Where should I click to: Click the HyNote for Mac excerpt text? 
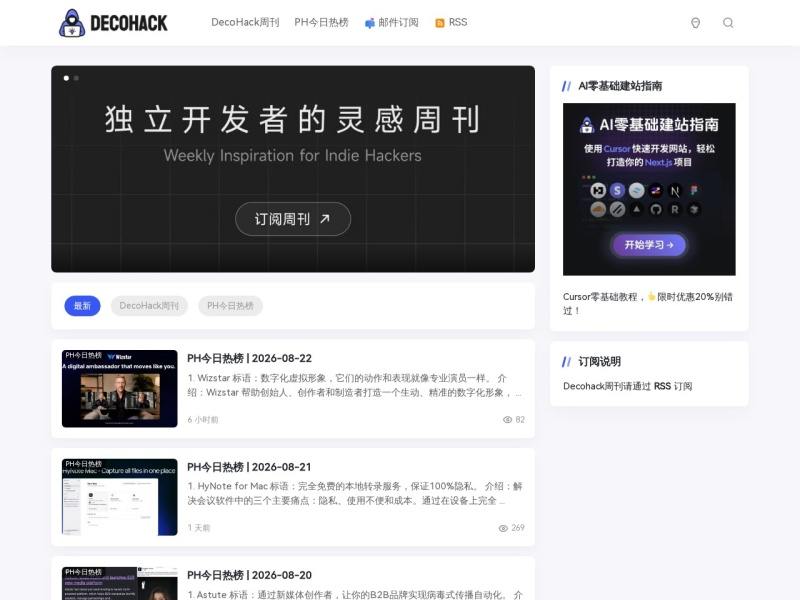(x=355, y=493)
